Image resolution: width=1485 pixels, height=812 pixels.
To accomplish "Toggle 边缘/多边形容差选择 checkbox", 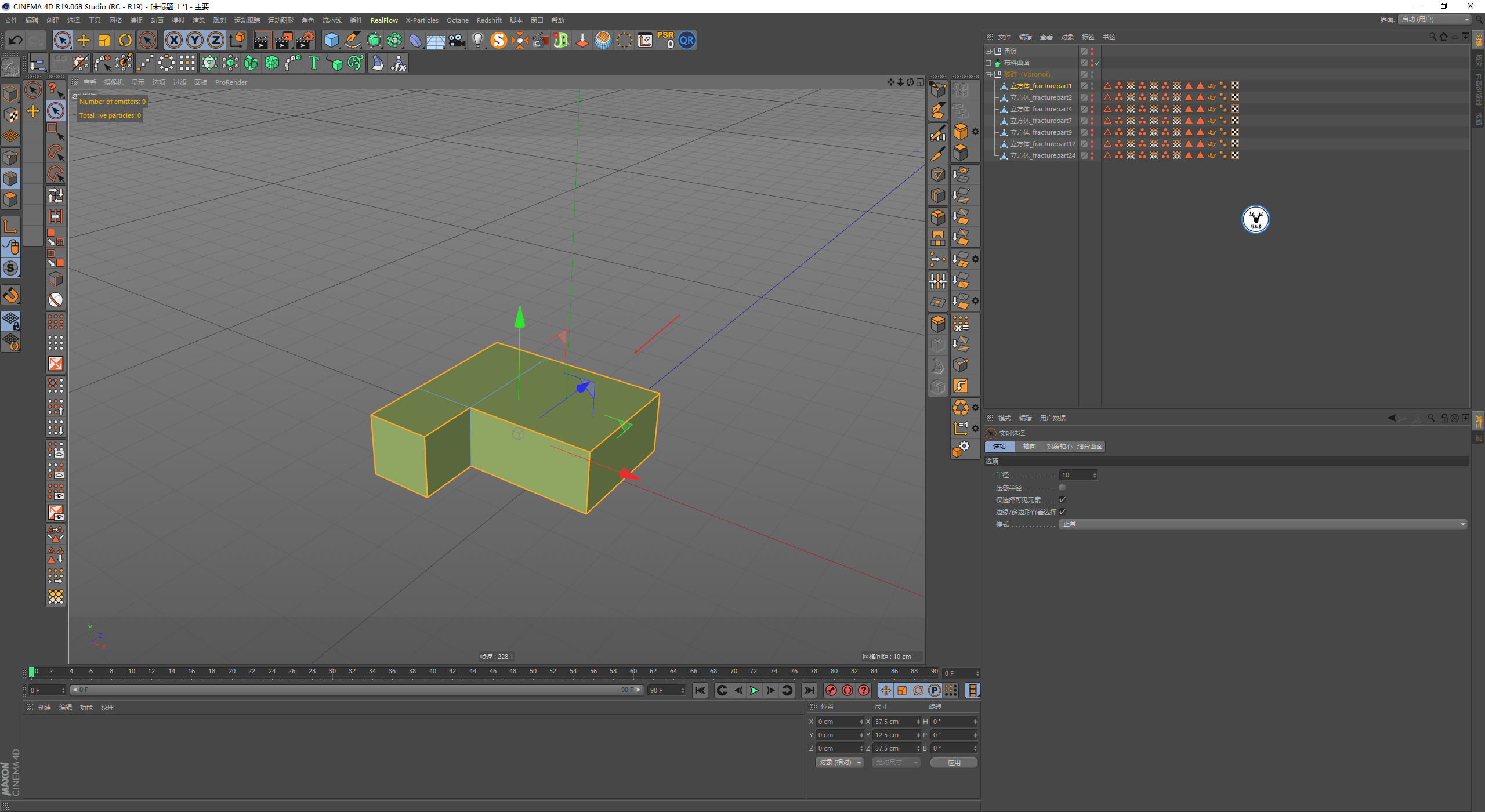I will click(x=1062, y=512).
